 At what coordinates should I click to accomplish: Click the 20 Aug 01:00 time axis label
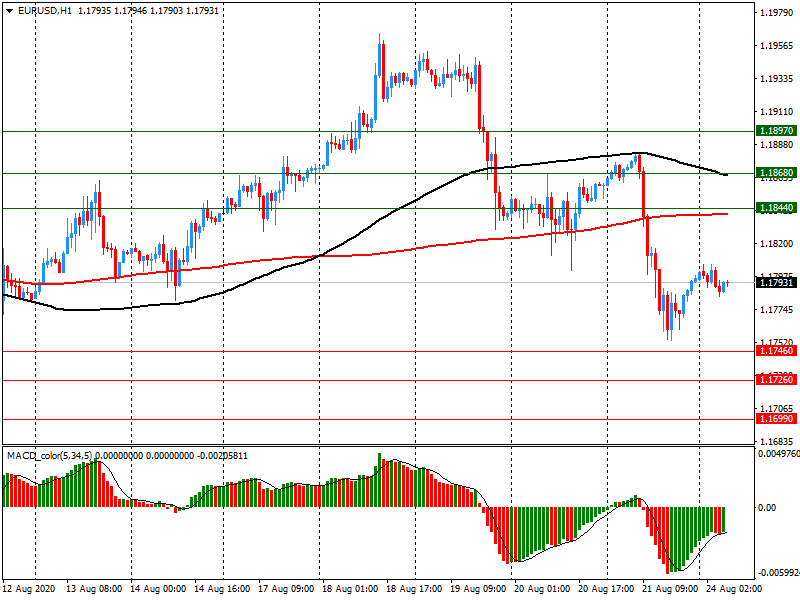[542, 589]
